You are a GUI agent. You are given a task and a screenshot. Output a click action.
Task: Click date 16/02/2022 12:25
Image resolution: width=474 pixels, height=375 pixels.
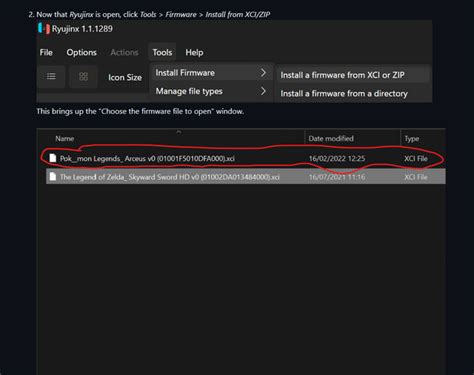pos(337,158)
